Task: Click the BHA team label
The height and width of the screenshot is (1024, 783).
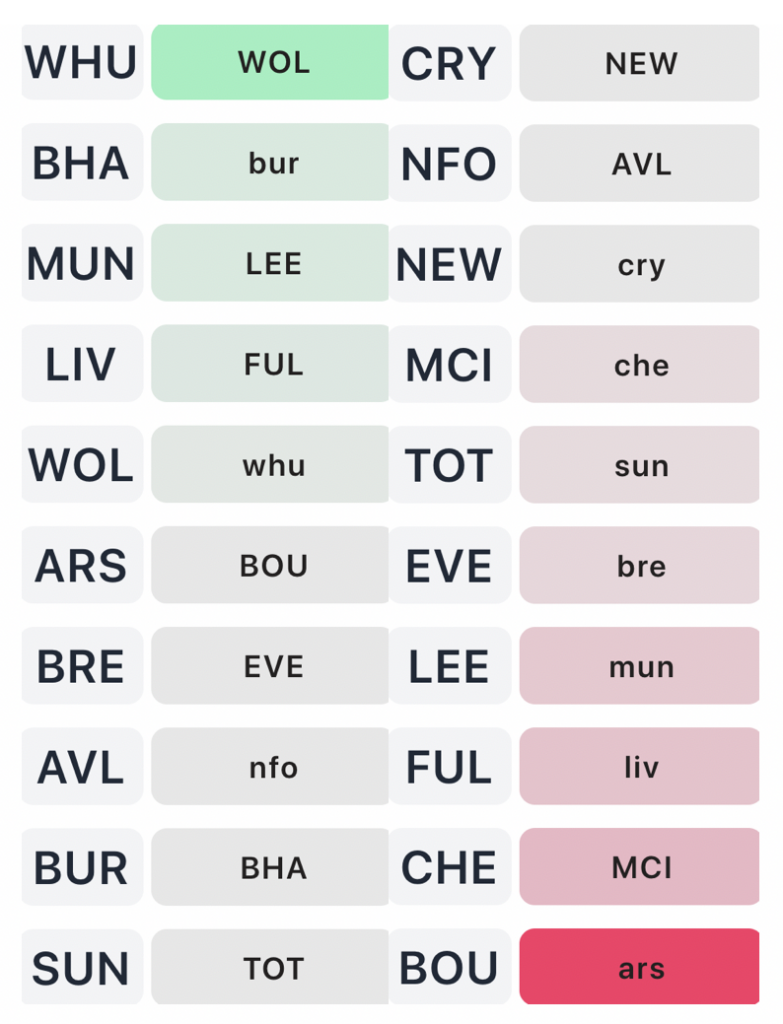Action: click(x=81, y=164)
